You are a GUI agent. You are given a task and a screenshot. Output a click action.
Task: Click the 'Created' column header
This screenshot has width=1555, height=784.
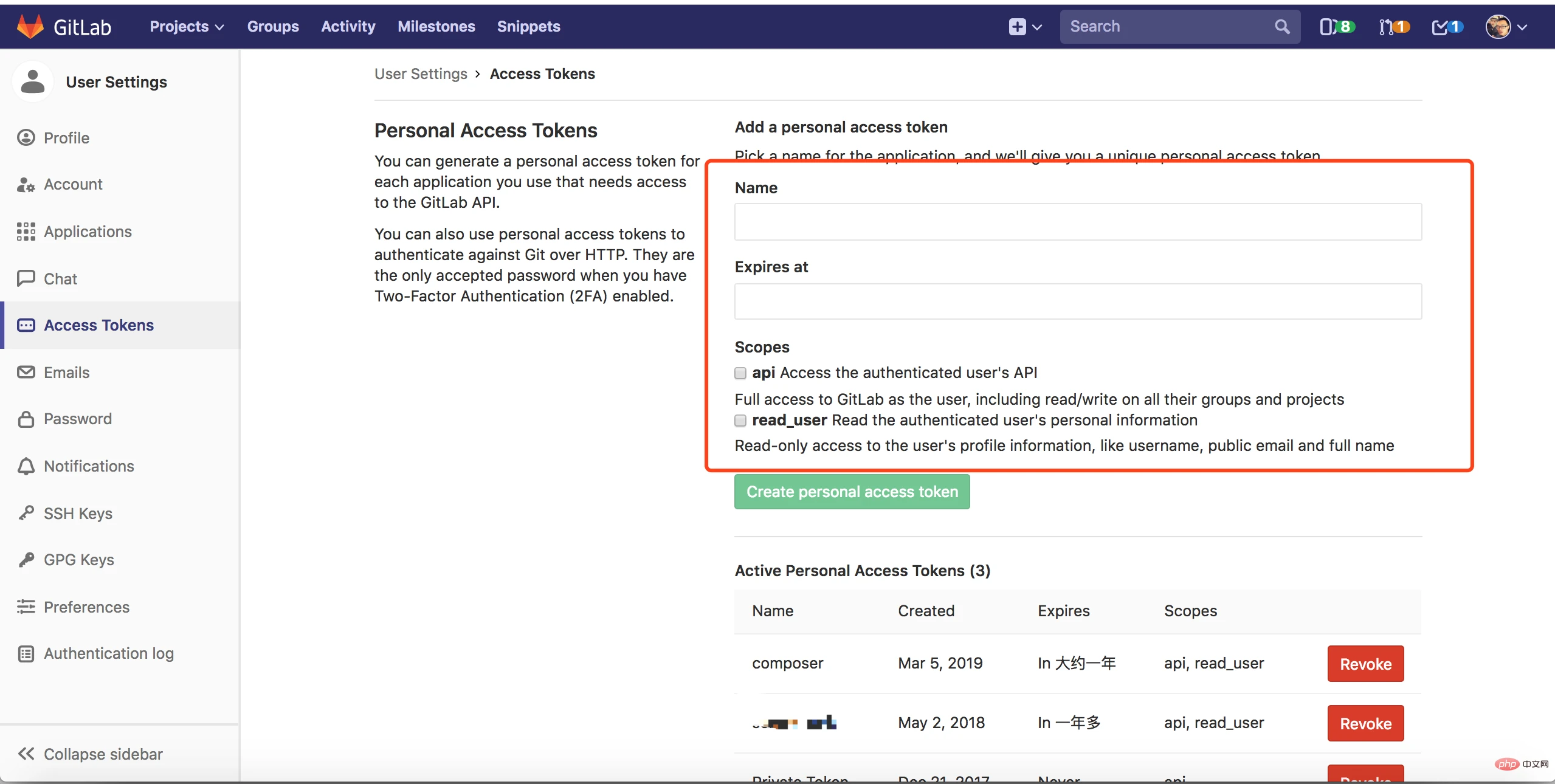point(926,611)
